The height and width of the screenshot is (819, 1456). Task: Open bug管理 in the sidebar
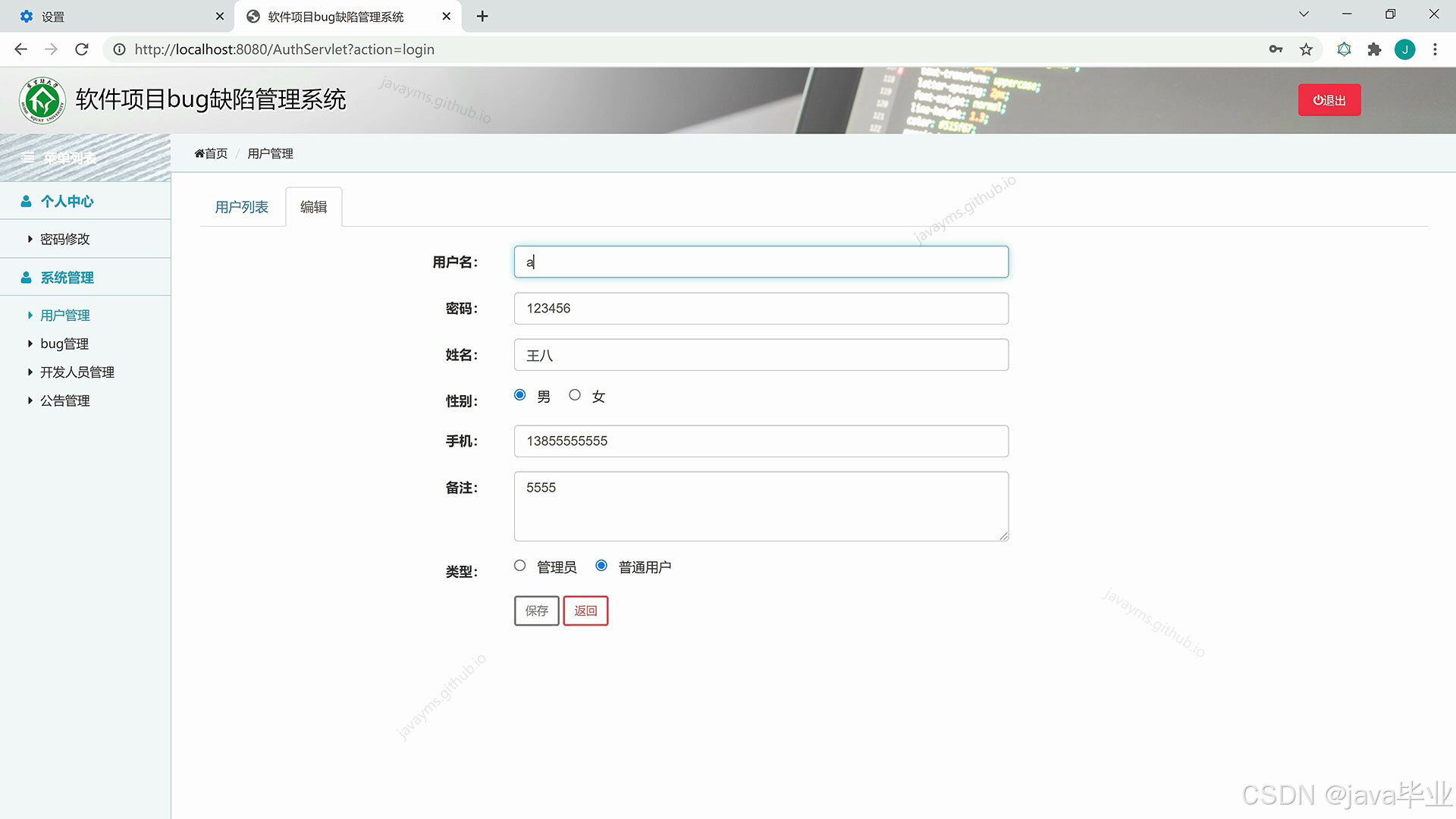tap(64, 344)
